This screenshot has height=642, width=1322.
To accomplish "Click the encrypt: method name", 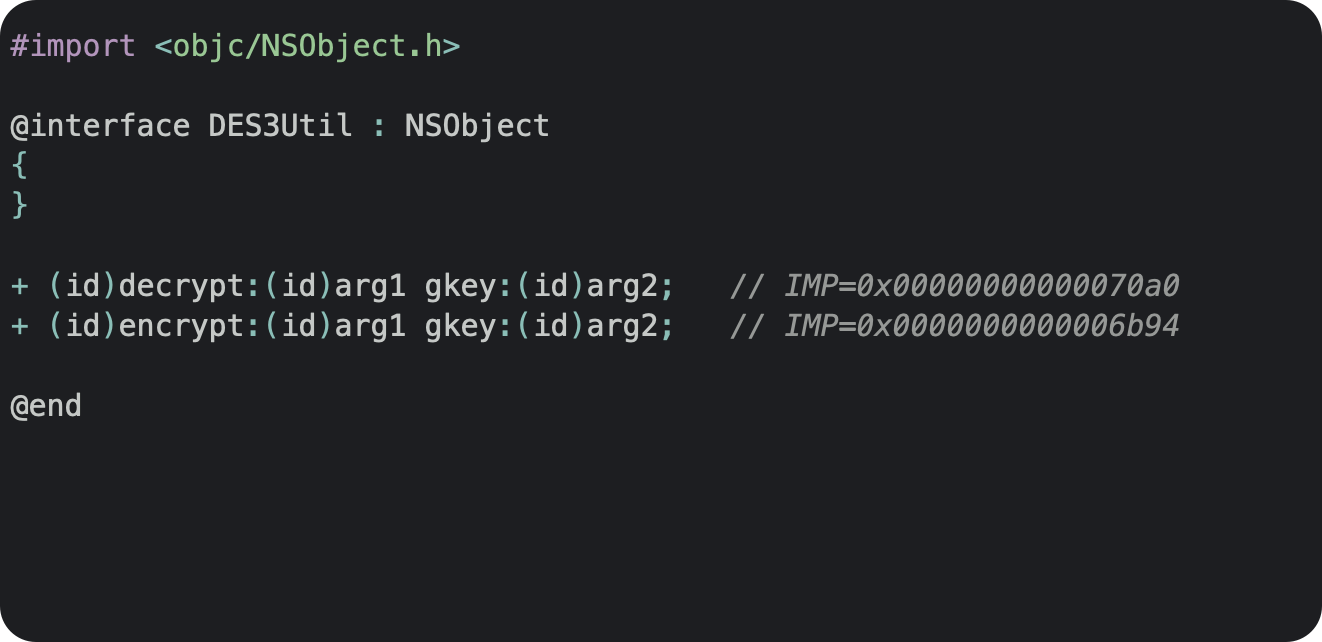I will pyautogui.click(x=189, y=327).
